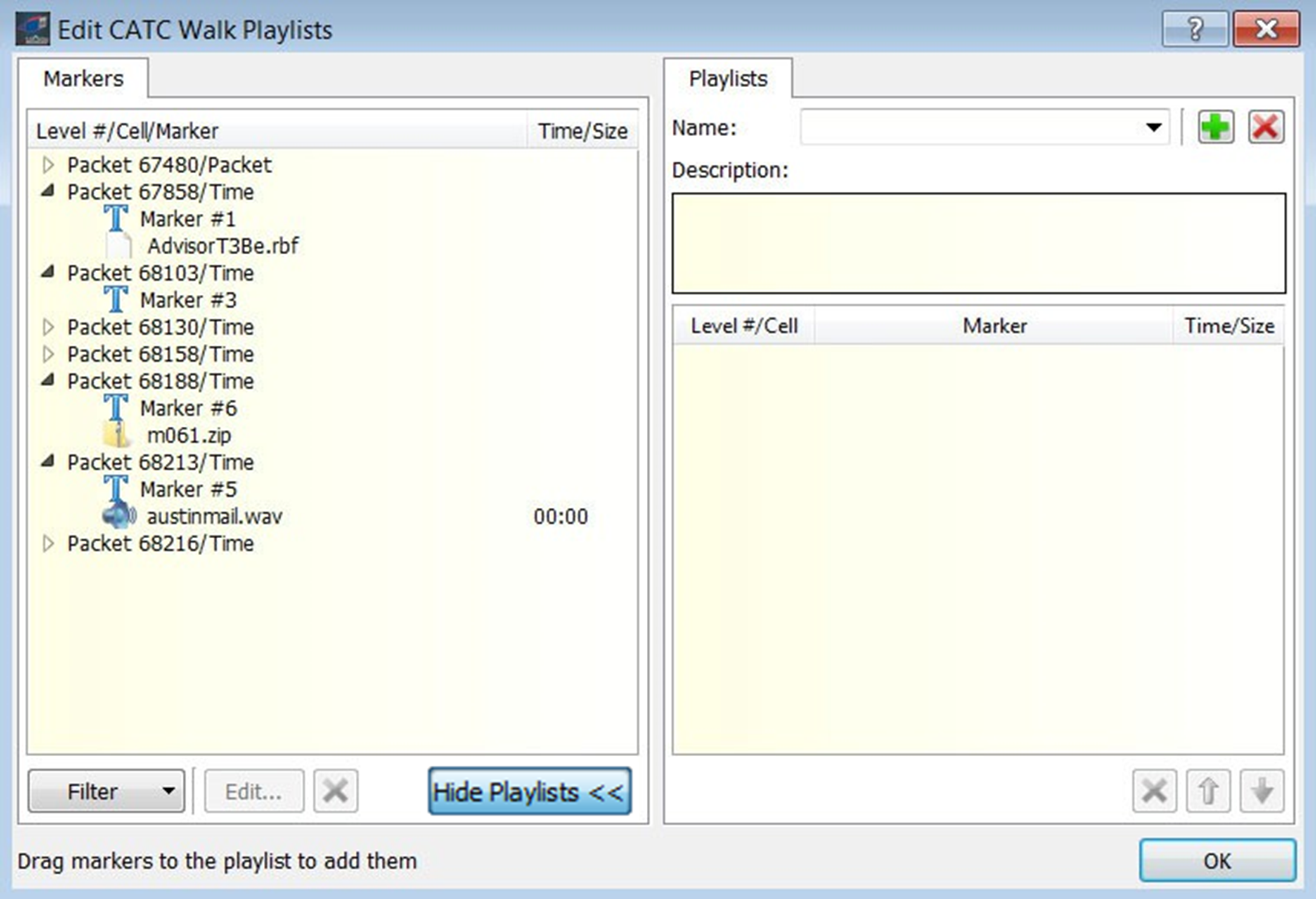1316x899 pixels.
Task: Select the Markers tab
Action: 83,79
